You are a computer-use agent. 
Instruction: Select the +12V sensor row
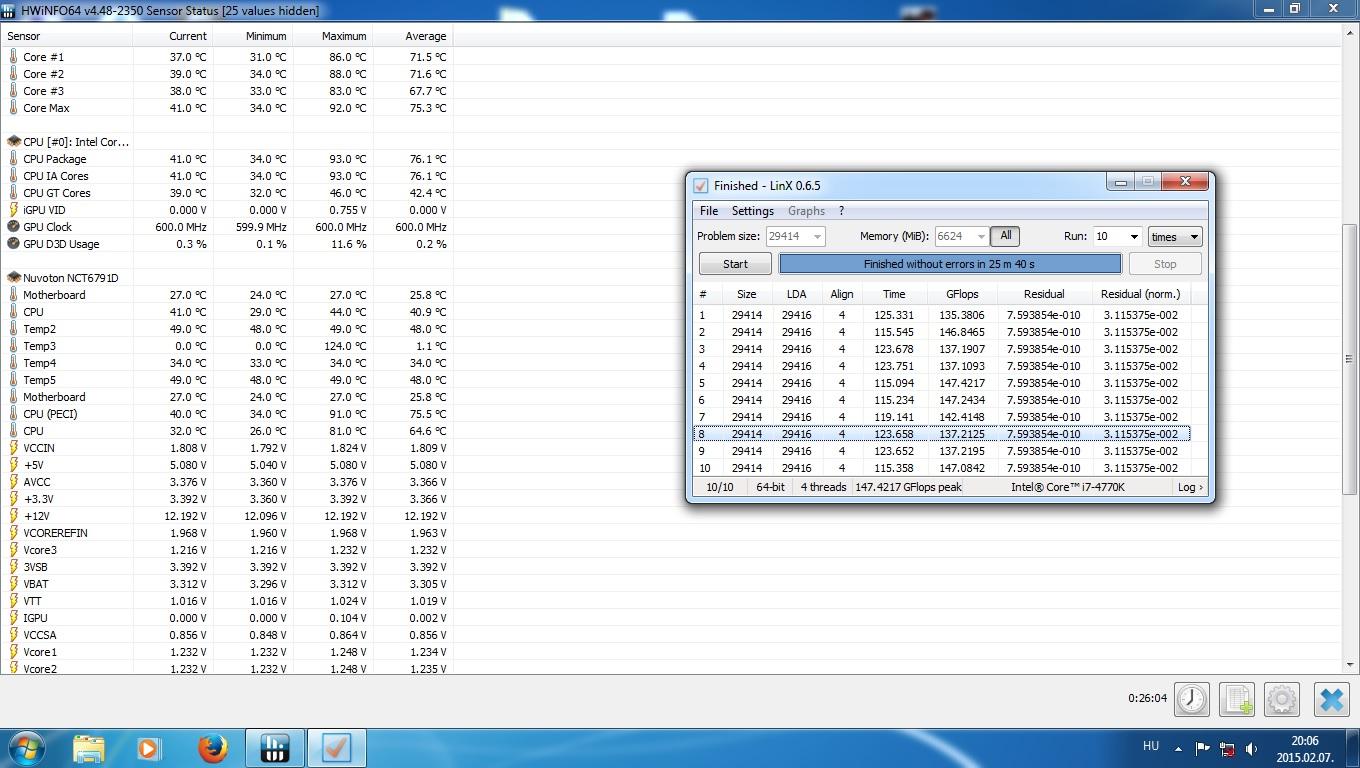point(226,516)
